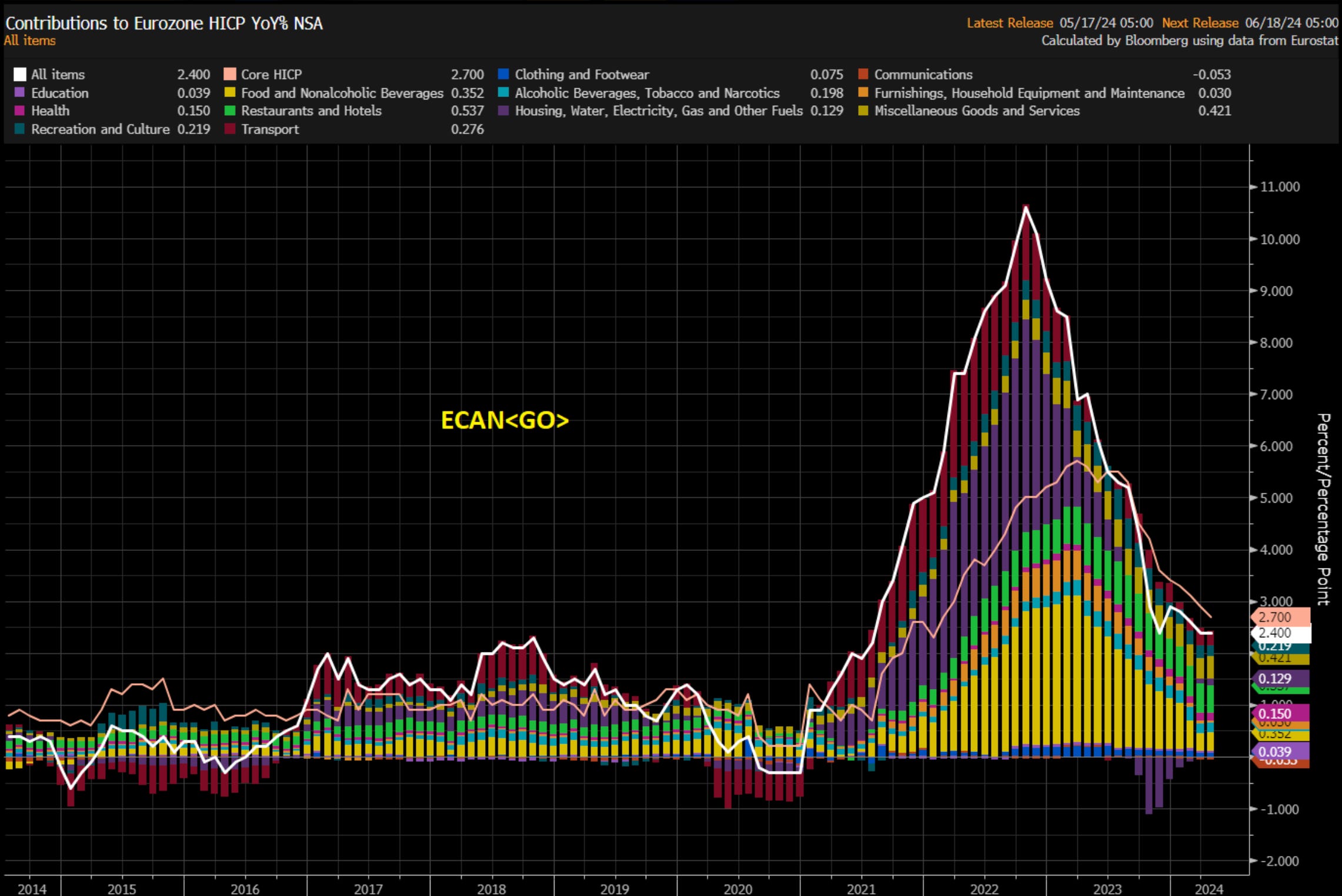Click the 2.400 All items axis flag

1280,633
